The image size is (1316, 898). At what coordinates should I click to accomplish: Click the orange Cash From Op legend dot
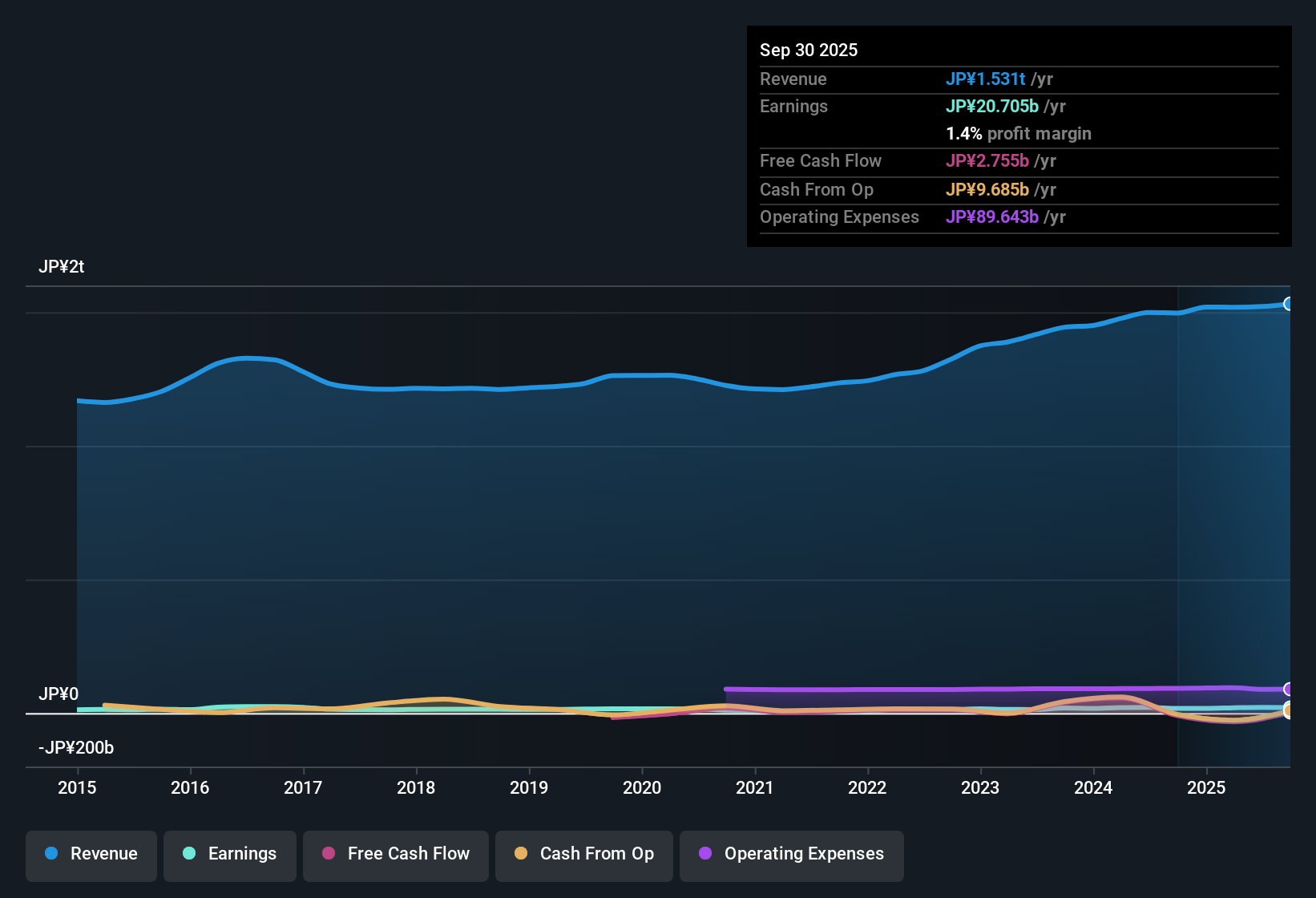520,854
